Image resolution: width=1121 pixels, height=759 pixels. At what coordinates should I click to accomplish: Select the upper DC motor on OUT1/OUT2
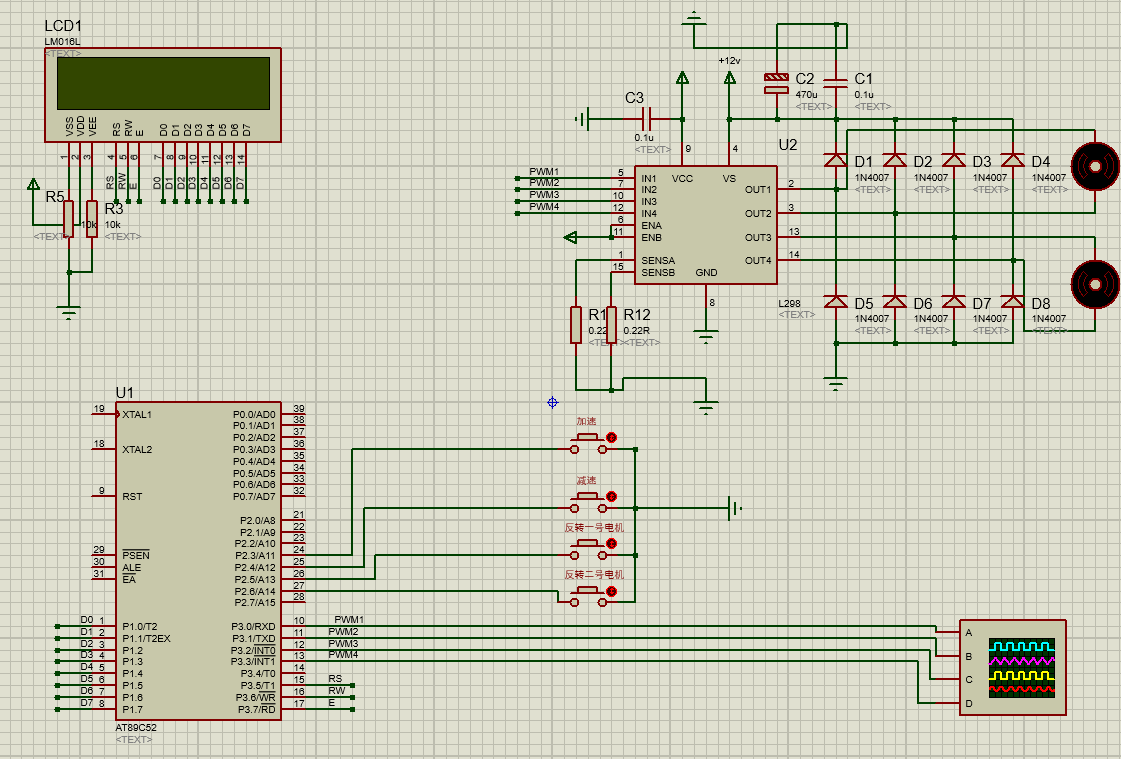click(x=1095, y=167)
